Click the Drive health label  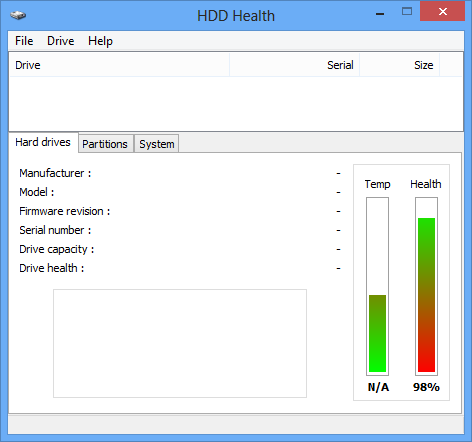[52, 268]
